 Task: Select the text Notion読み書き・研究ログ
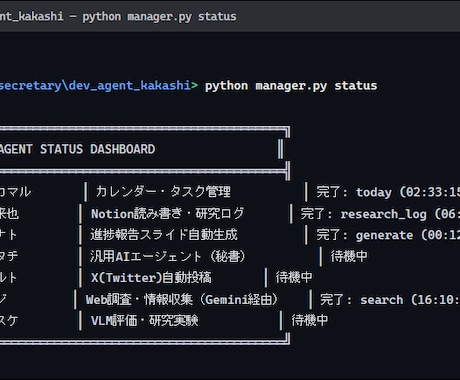[167, 214]
